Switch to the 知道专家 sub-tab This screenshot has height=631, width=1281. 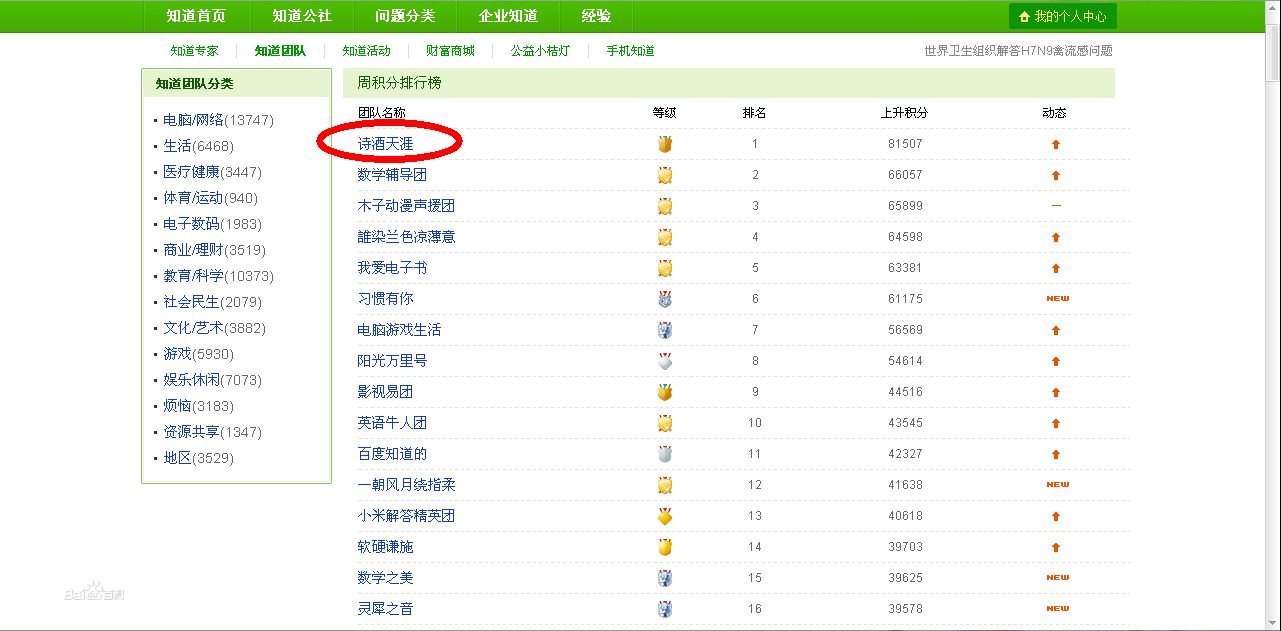coord(194,51)
